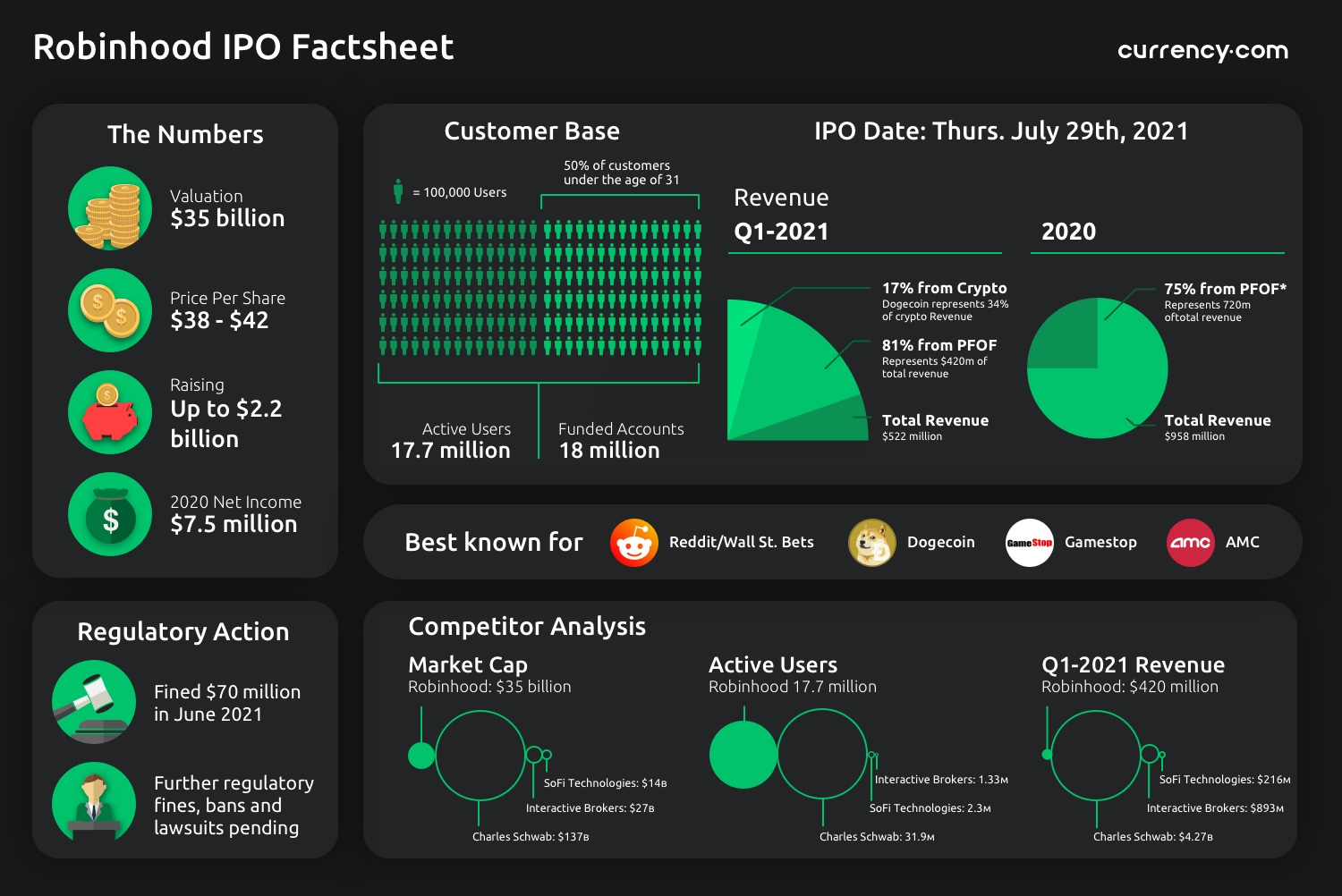Click the $35 billion valuation value
This screenshot has height=896, width=1342.
[x=227, y=218]
